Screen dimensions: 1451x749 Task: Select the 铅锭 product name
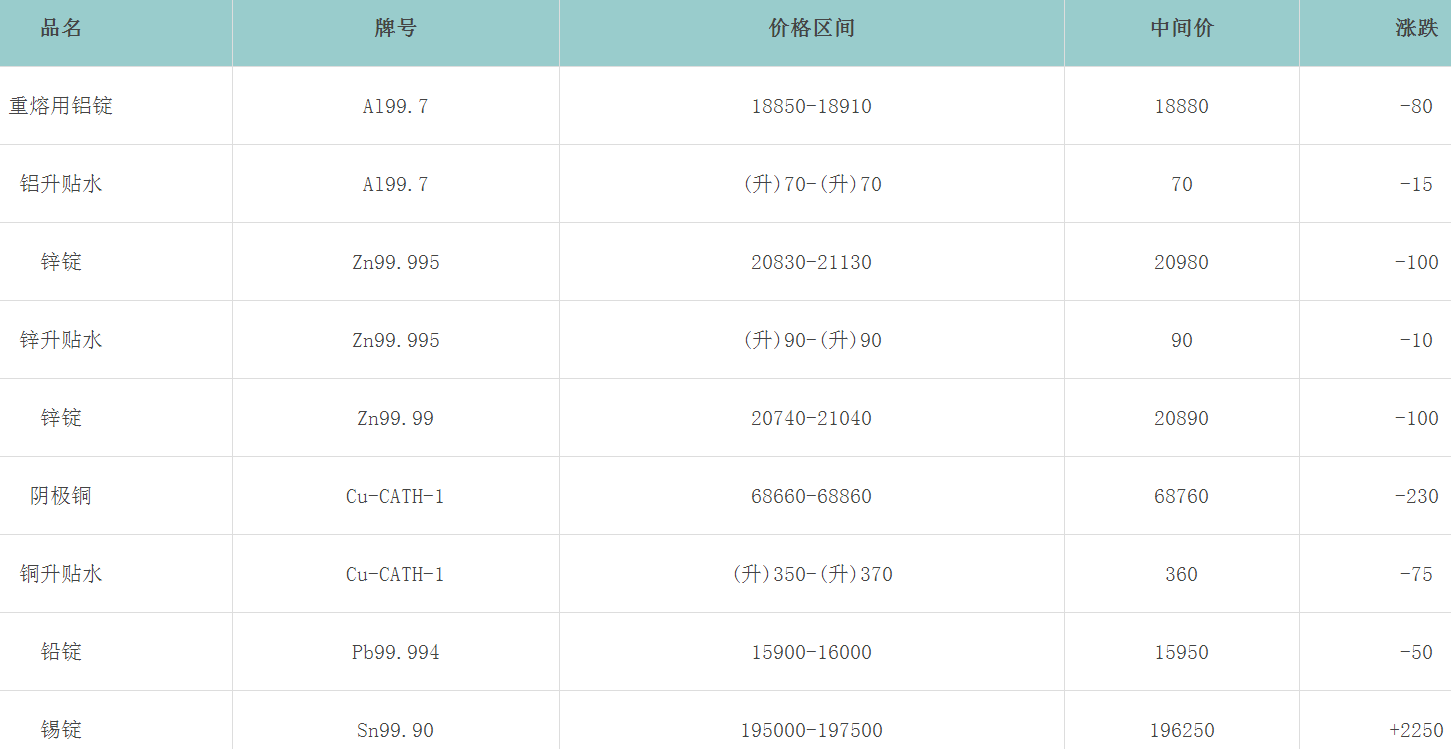click(x=61, y=652)
